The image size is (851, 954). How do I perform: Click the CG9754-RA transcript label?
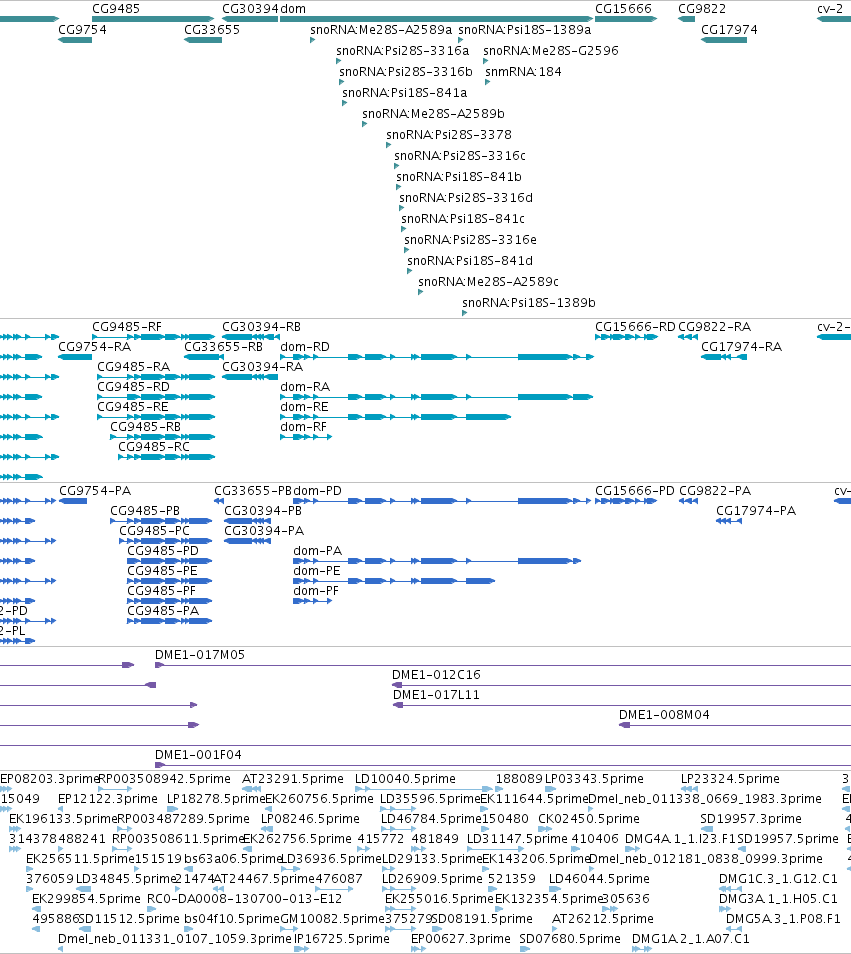point(94,346)
